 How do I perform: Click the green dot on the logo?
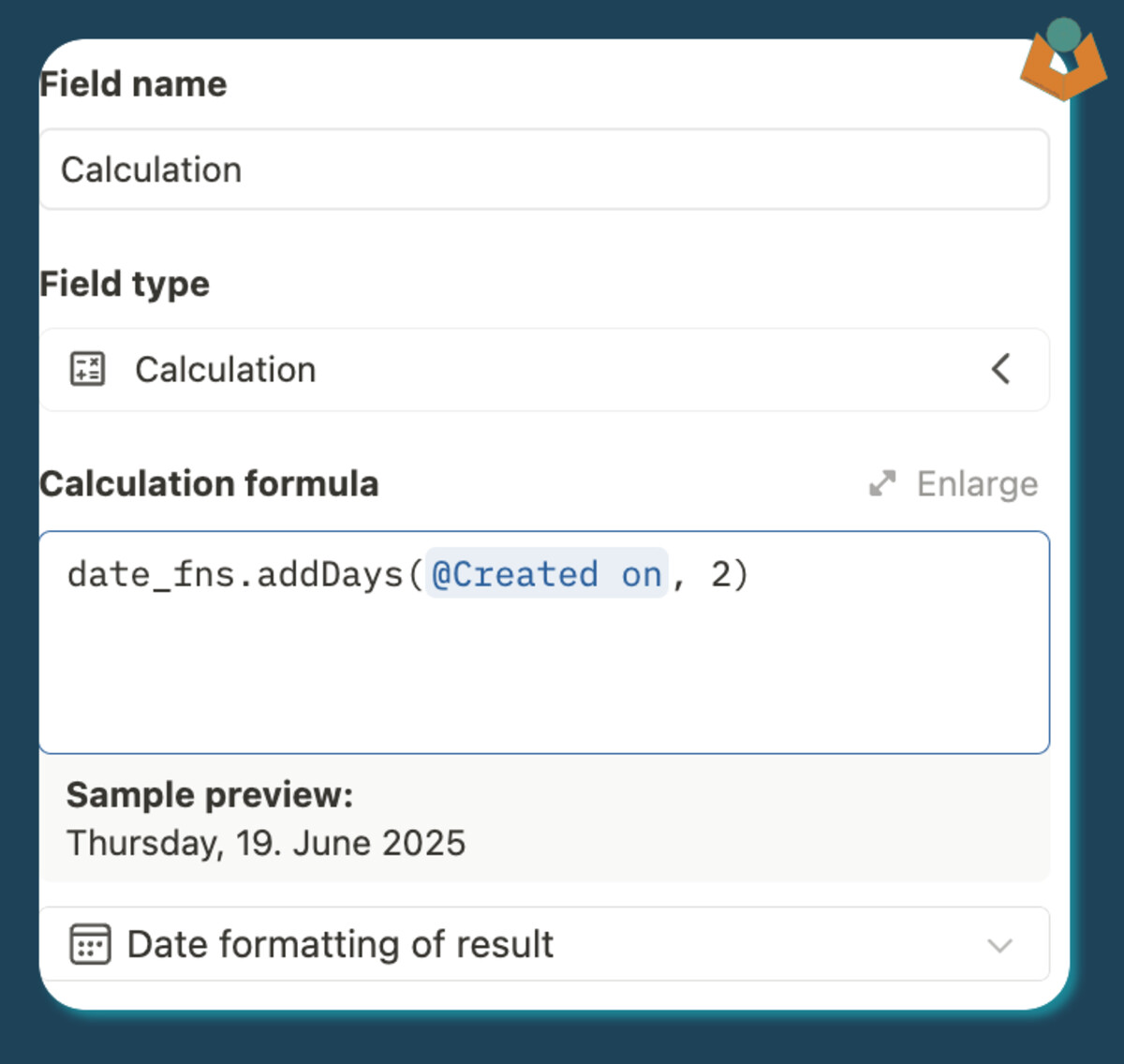point(1064,34)
